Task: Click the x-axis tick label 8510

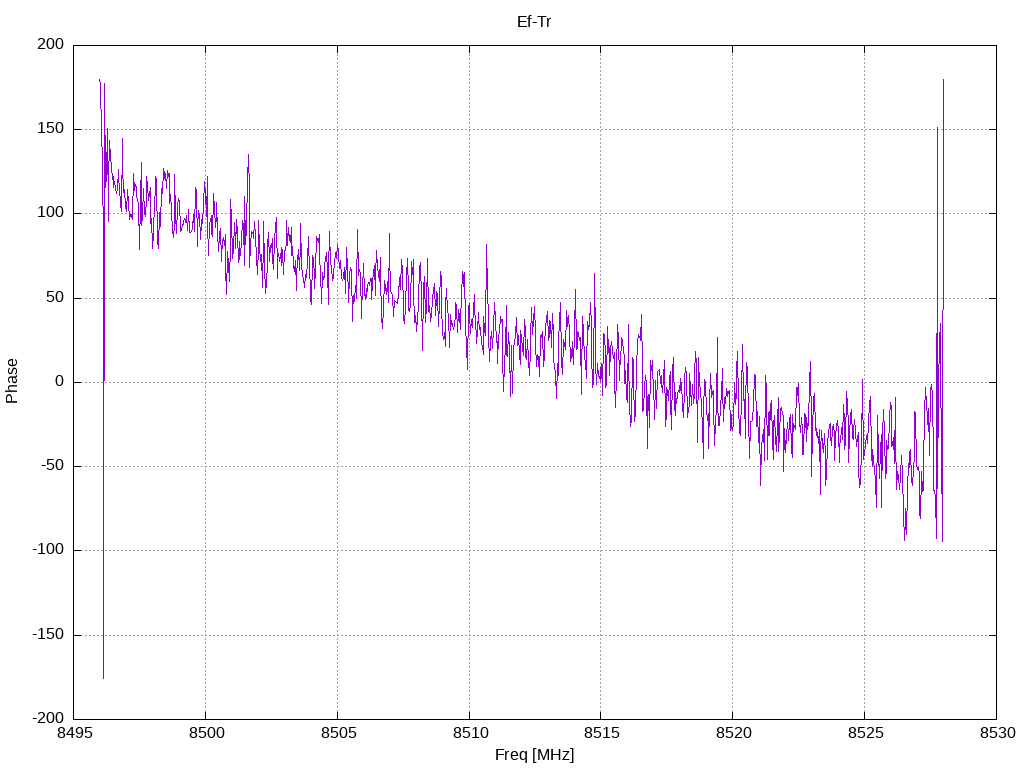Action: [470, 733]
